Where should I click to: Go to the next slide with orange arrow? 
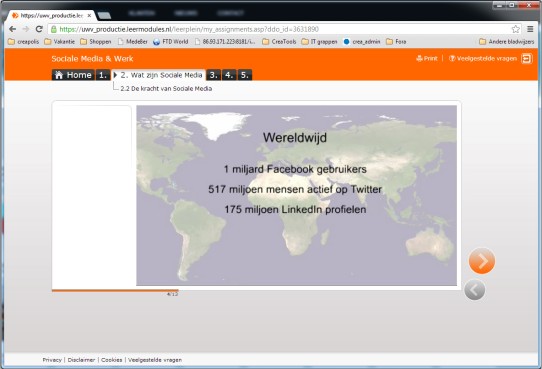[482, 261]
